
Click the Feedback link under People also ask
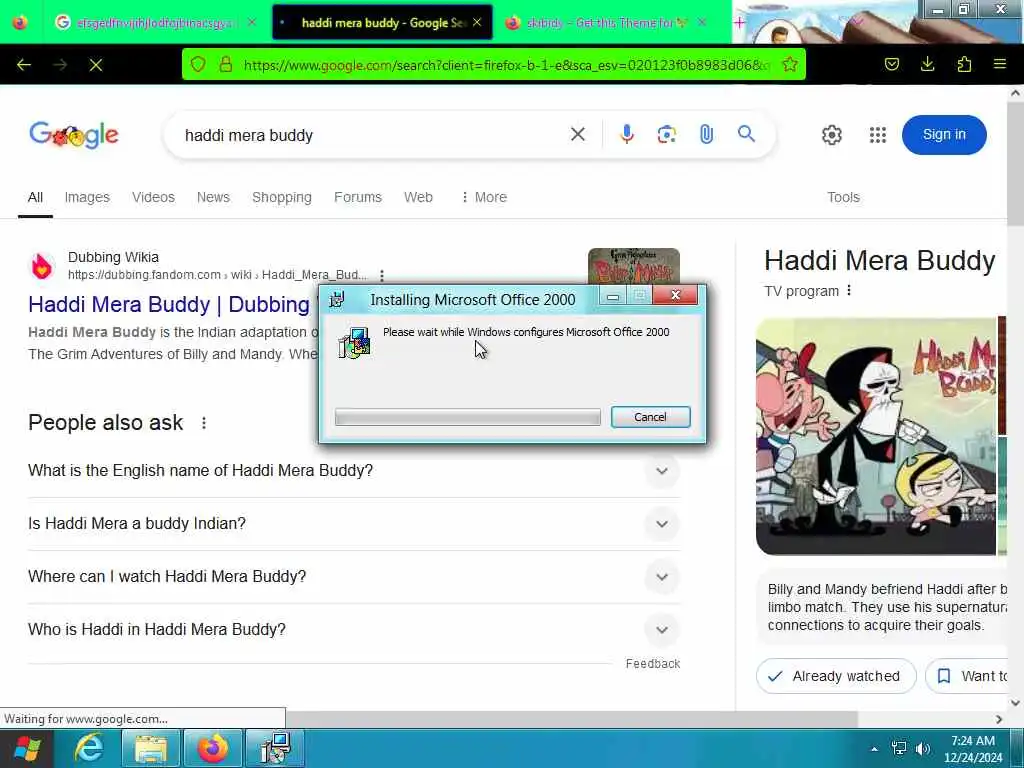[x=652, y=664]
